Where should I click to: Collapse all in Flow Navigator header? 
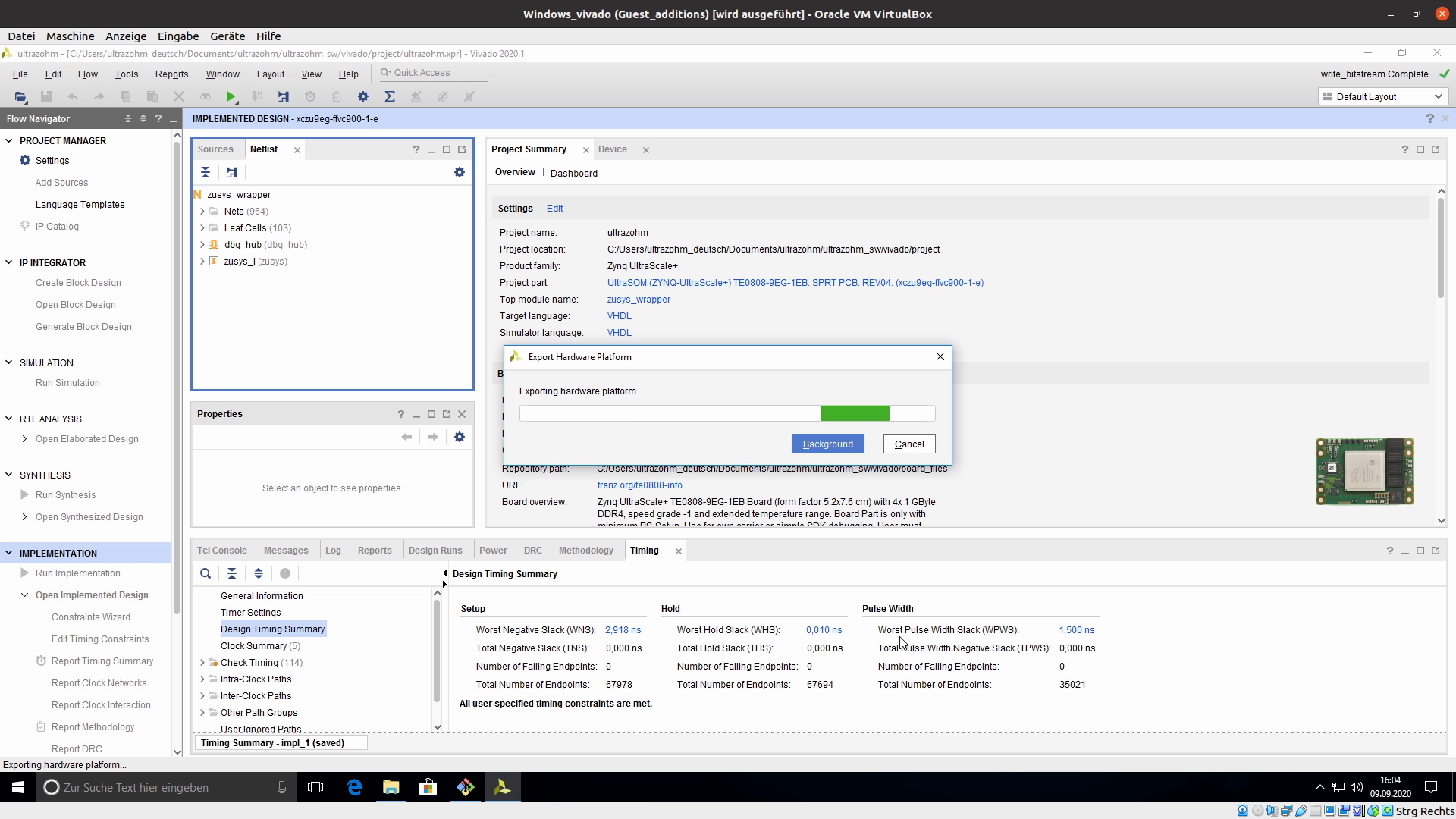coord(127,118)
